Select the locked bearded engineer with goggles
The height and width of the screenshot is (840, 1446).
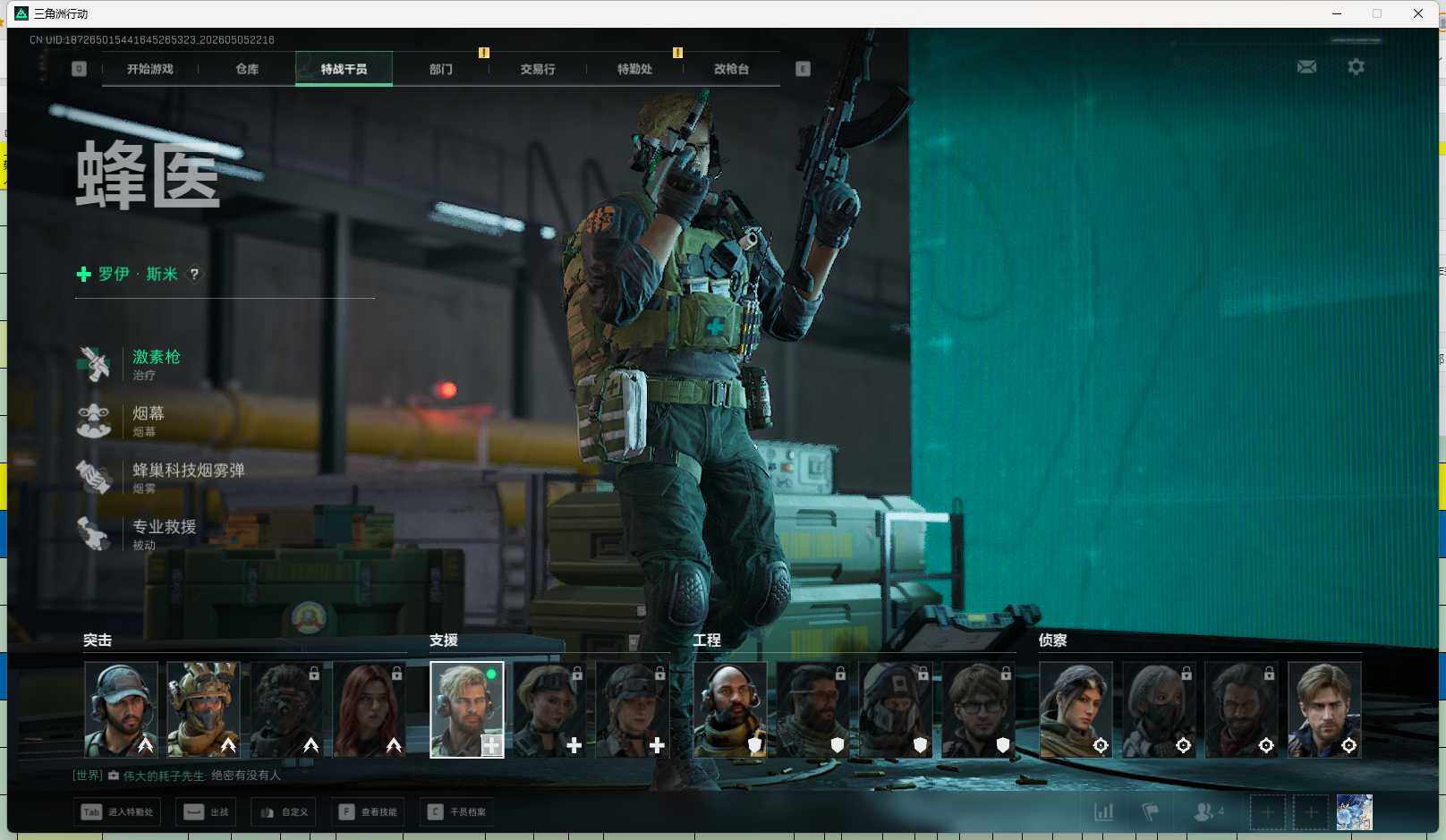(x=812, y=709)
